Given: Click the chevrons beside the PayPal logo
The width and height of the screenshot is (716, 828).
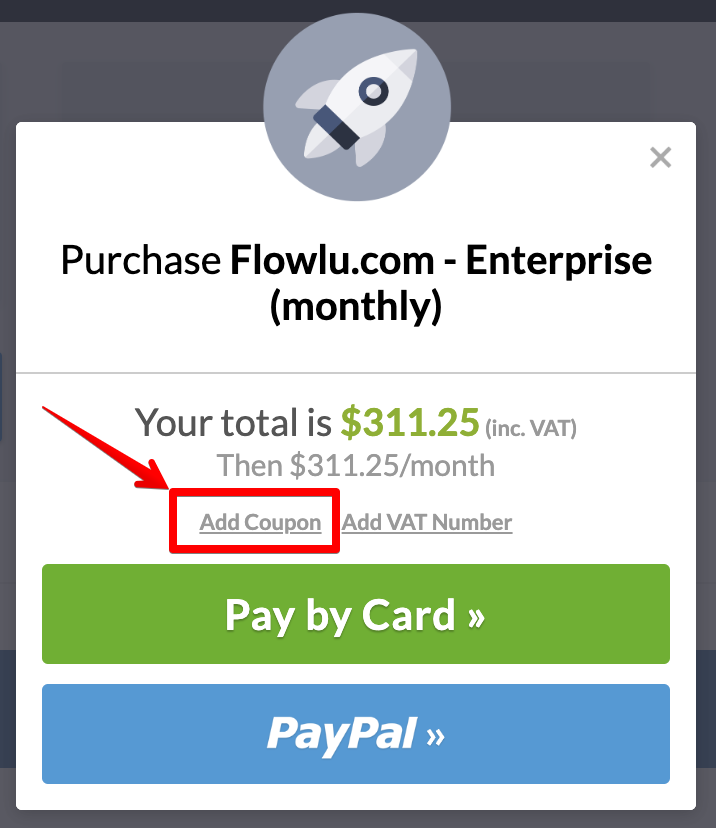Looking at the screenshot, I should (x=436, y=736).
